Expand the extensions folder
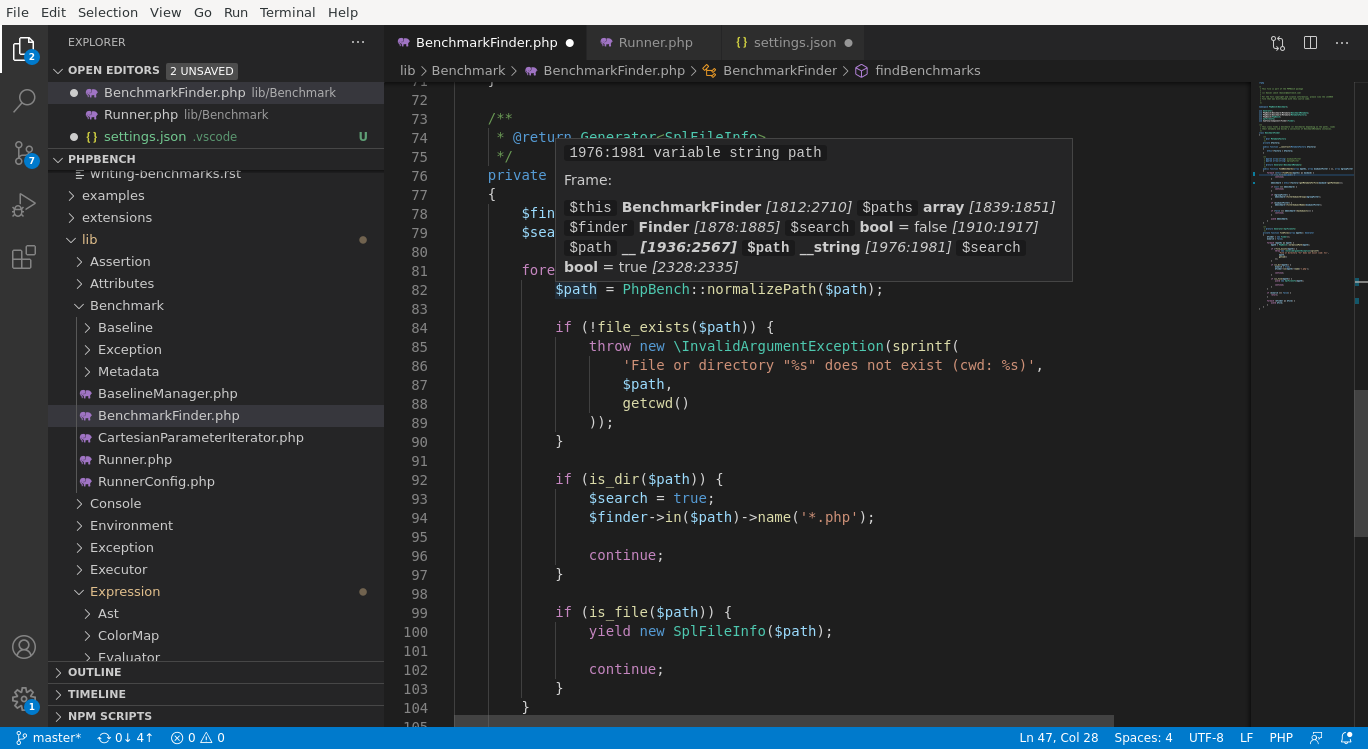1368x749 pixels. (x=216, y=218)
